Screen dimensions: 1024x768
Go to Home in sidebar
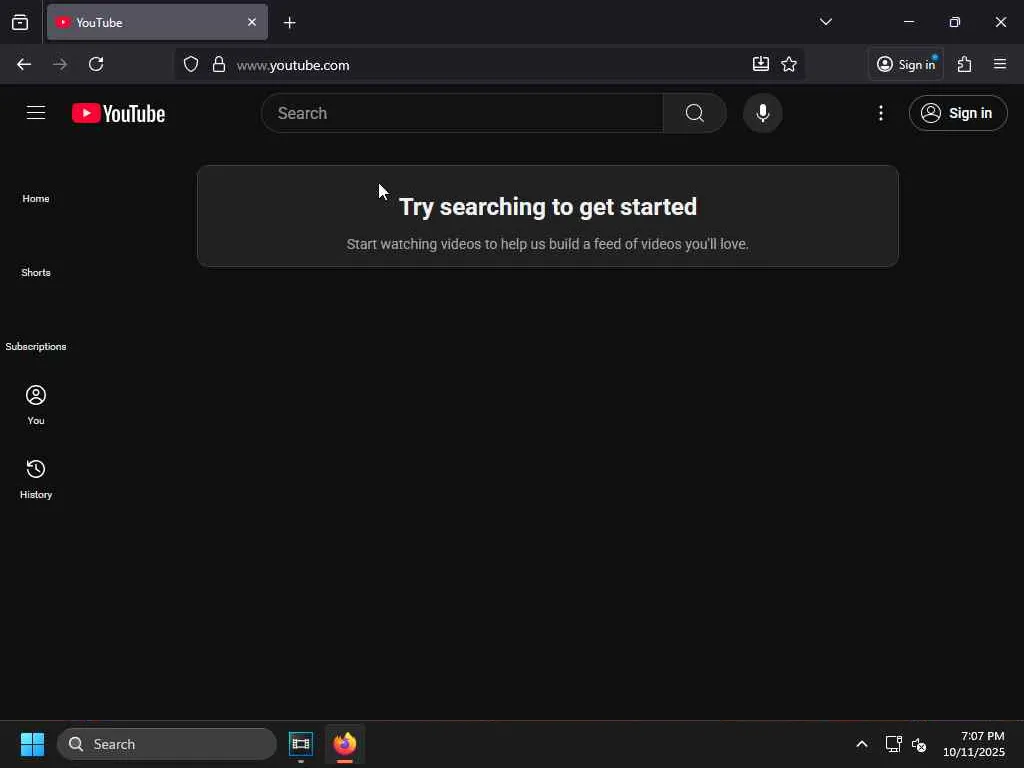click(x=36, y=199)
